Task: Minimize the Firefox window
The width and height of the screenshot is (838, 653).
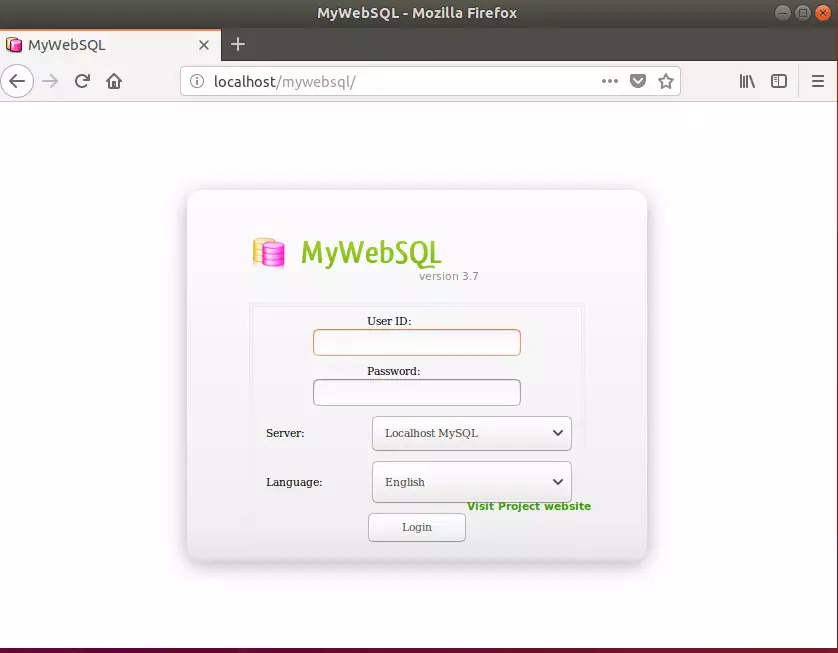Action: [782, 13]
